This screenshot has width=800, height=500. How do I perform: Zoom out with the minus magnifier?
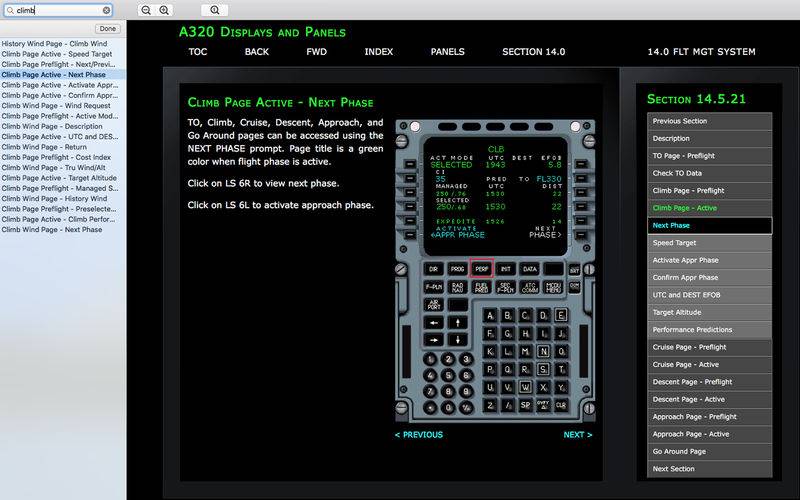tap(146, 10)
